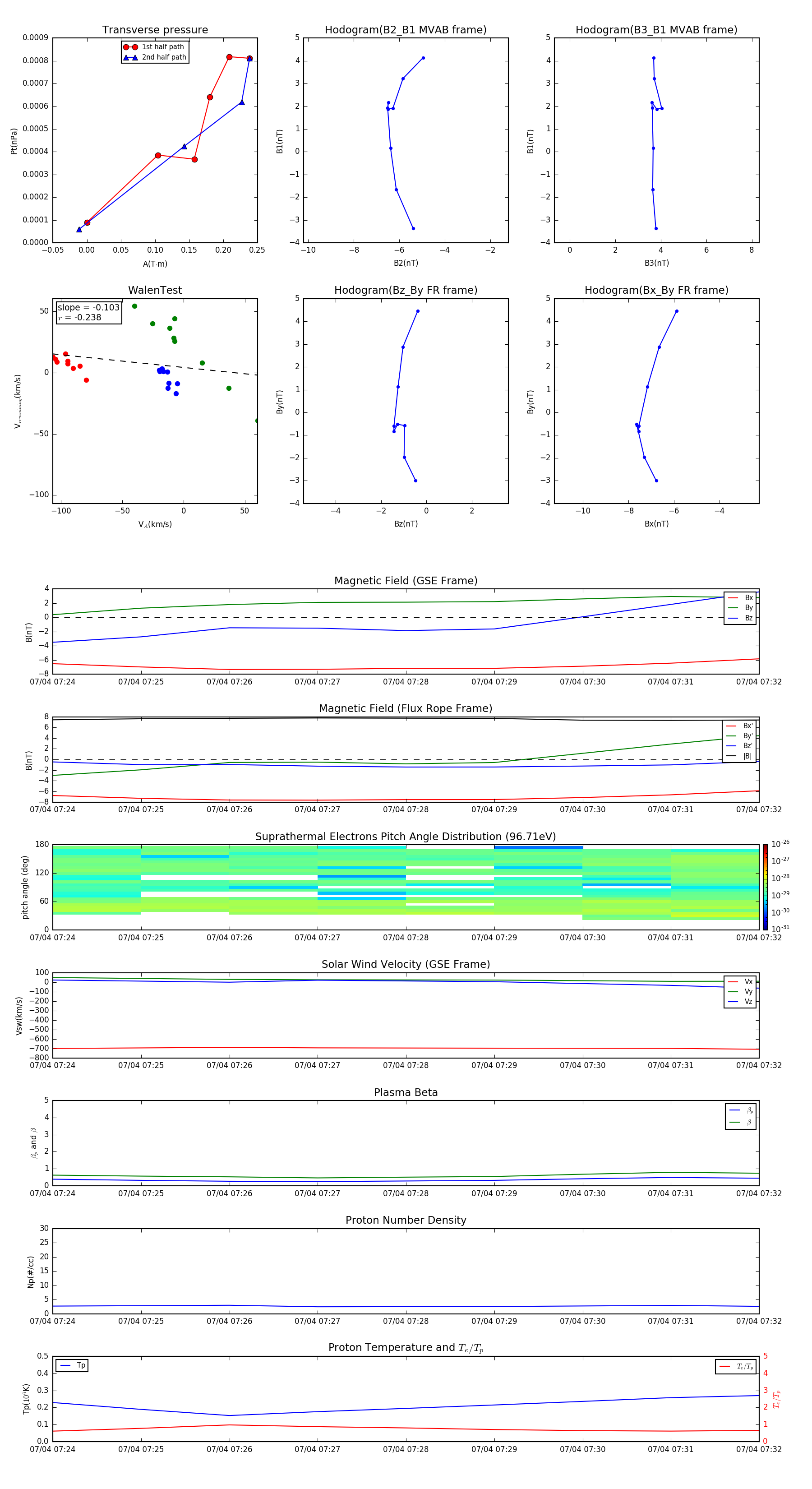Click the 'B3(nT)' axis label
Viewport: 812px width, 1489px height.
[656, 263]
